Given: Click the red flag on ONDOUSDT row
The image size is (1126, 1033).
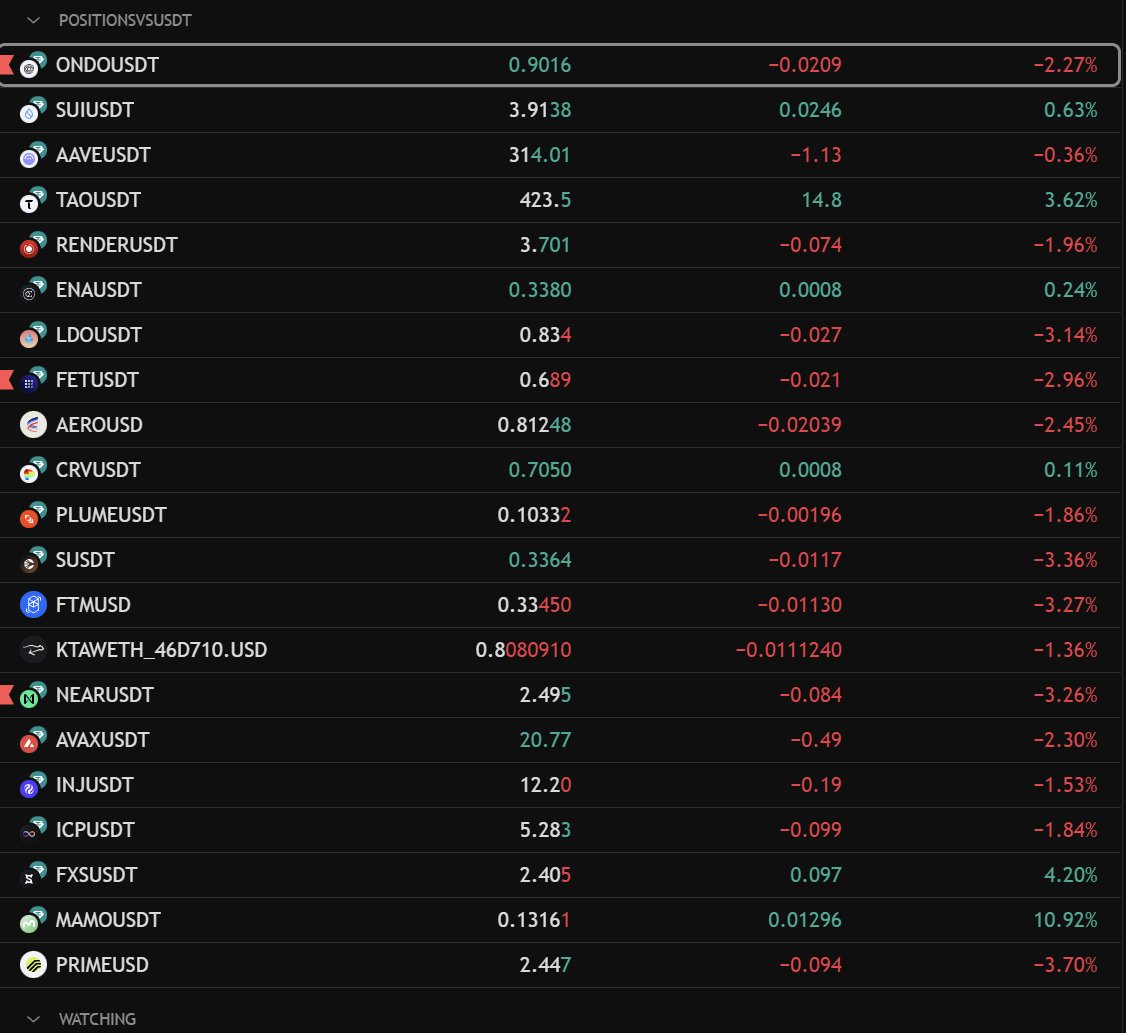Looking at the screenshot, I should (x=6, y=65).
